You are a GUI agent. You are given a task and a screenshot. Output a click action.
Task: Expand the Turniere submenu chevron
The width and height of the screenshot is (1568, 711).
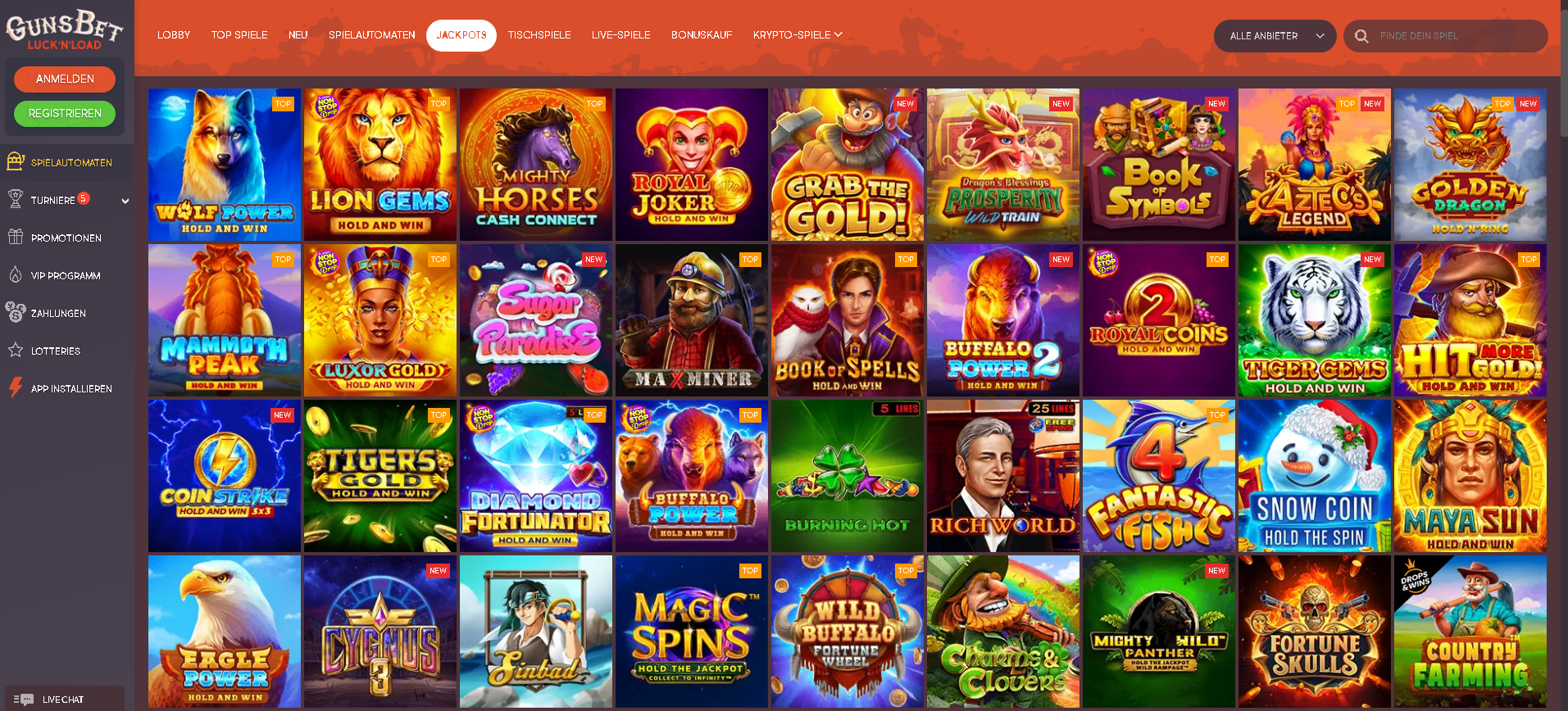(x=125, y=201)
